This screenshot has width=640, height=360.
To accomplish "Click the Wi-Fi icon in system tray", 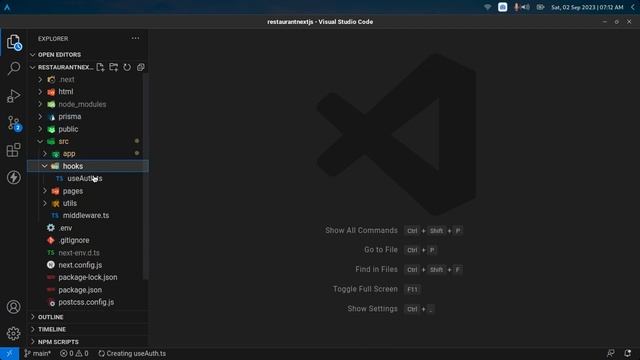I will pos(487,7).
